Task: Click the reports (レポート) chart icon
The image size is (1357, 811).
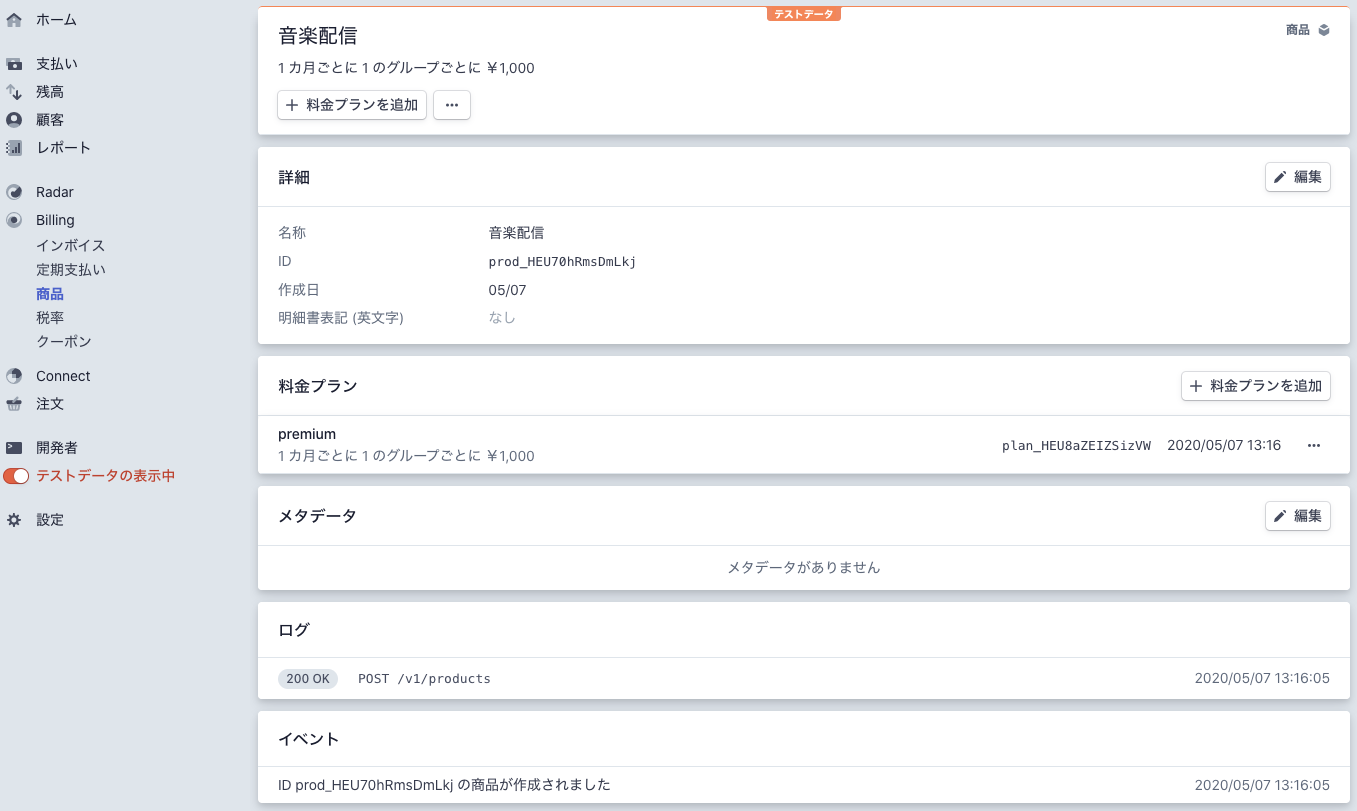Action: [x=14, y=148]
